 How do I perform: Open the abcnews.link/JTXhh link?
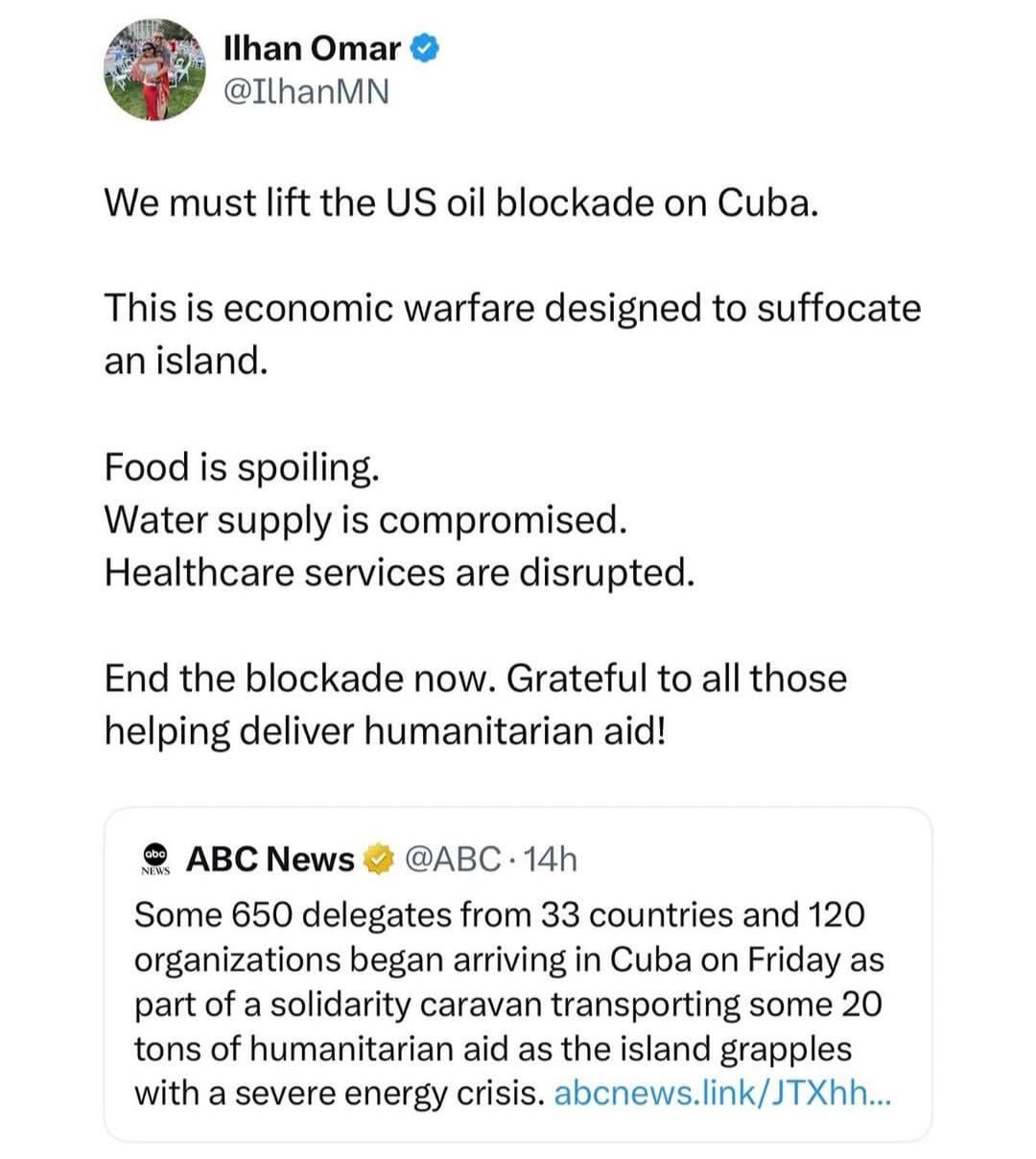[x=722, y=1093]
